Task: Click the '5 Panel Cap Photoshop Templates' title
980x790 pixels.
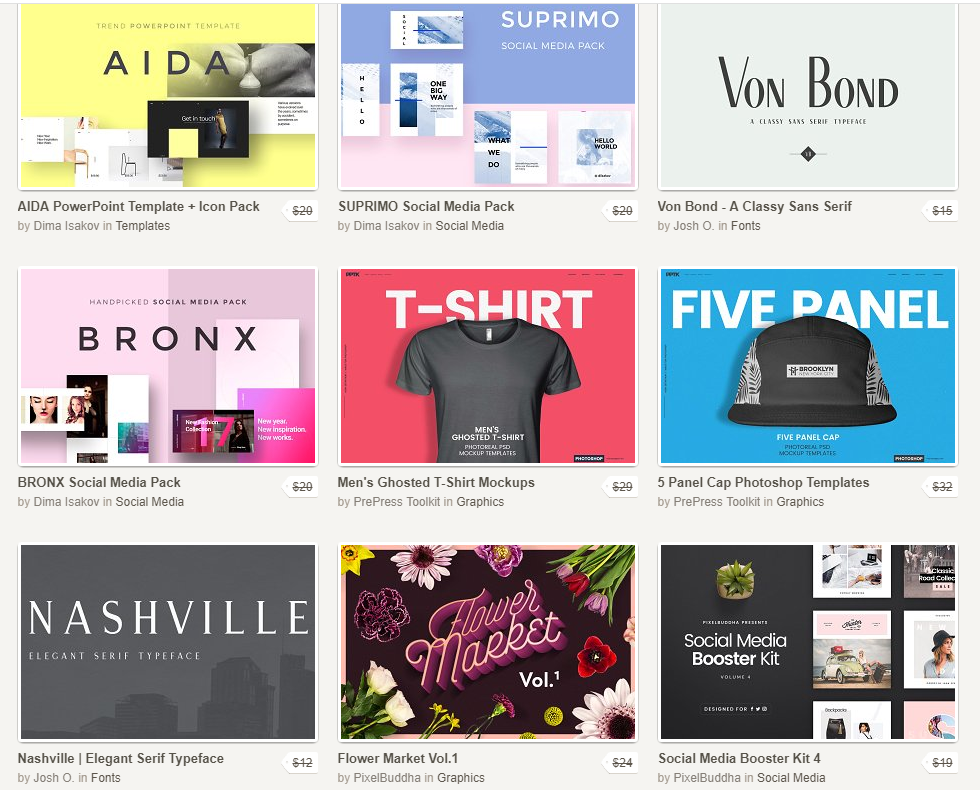Action: (x=763, y=482)
